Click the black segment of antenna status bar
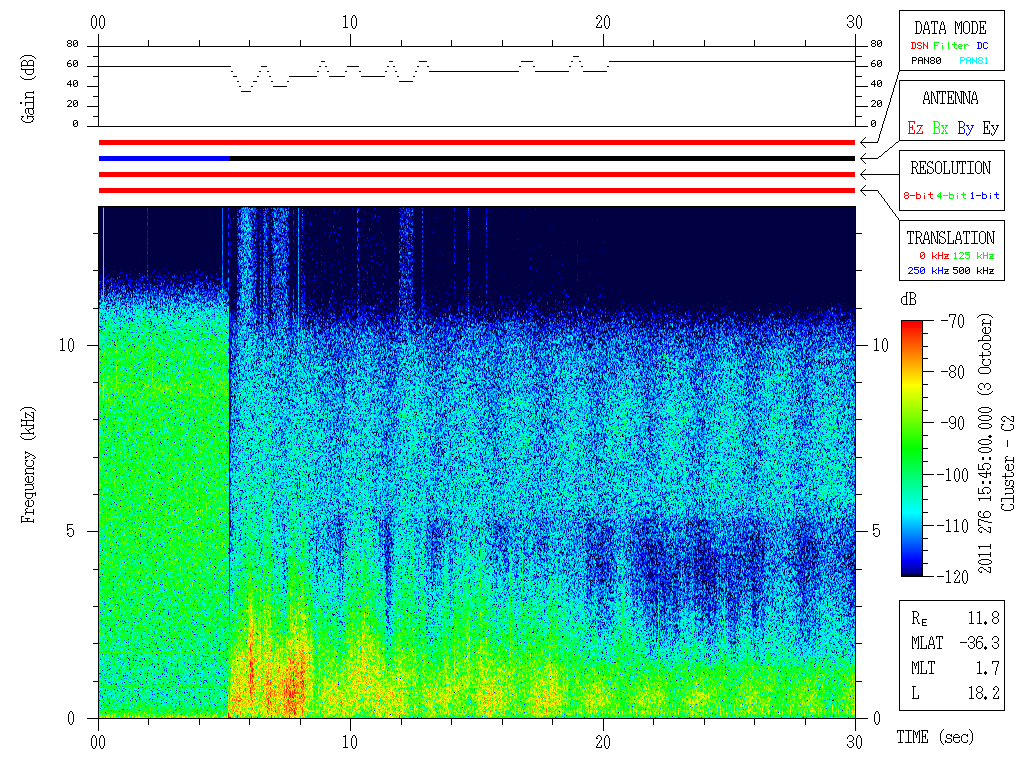Screen dimensions: 1024x768 point(542,159)
